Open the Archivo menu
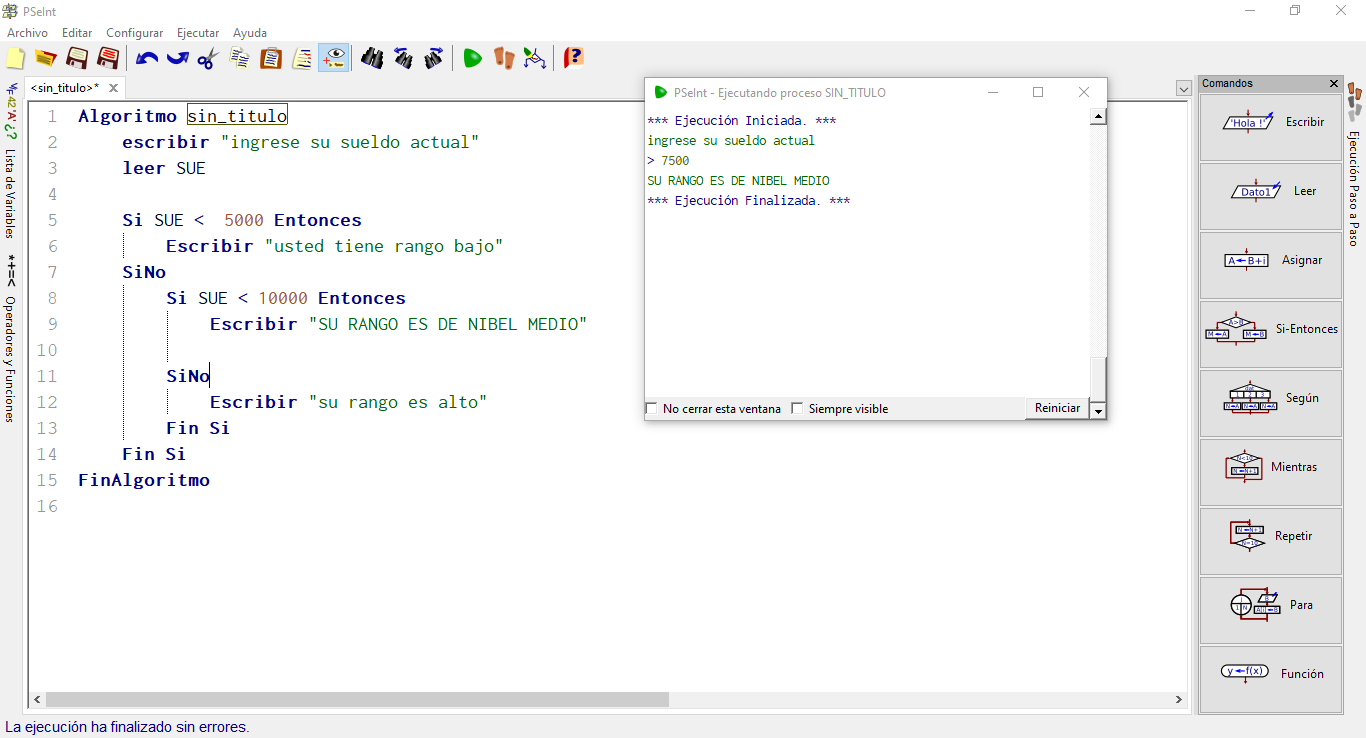This screenshot has width=1366, height=738. click(x=27, y=33)
